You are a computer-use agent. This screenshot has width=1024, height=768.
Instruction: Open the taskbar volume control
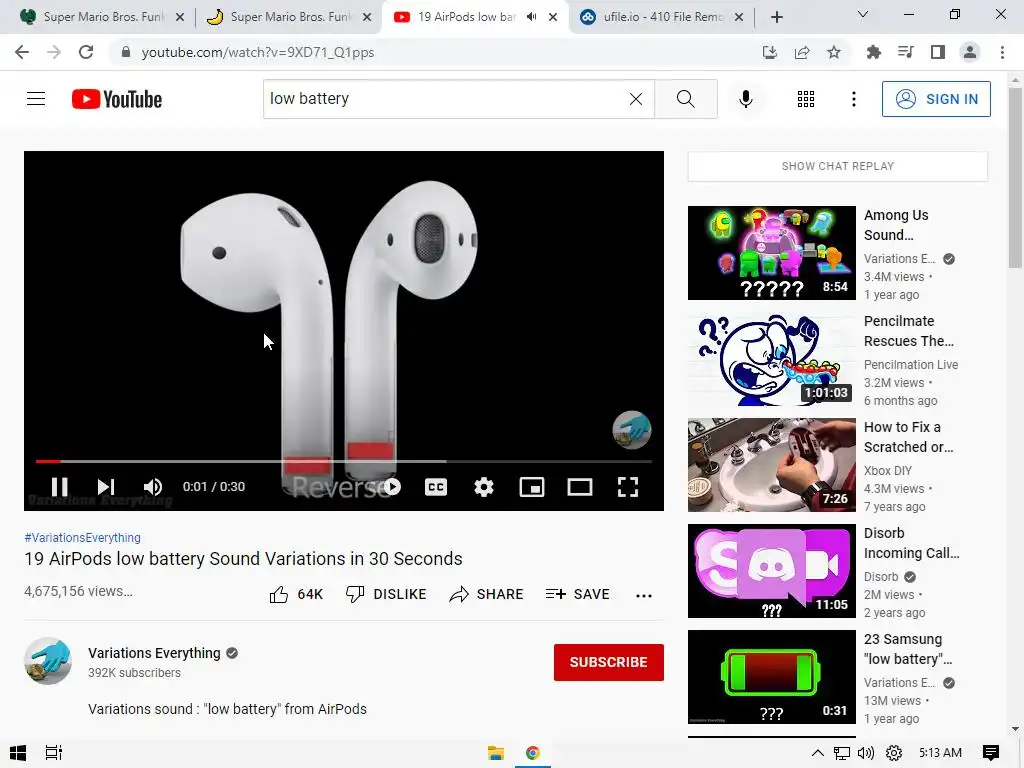point(866,753)
